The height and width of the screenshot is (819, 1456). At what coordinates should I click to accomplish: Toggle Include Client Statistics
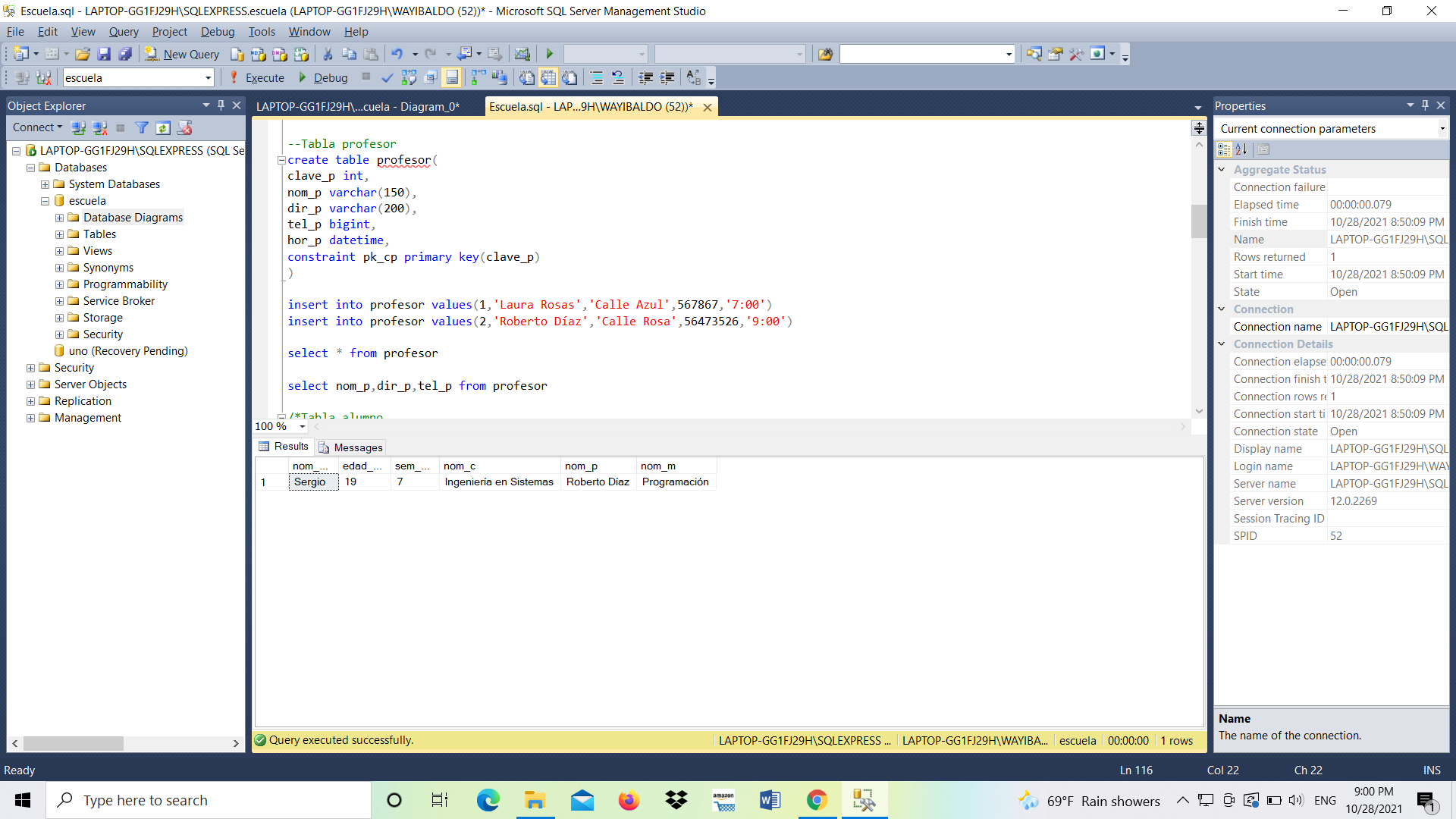coord(500,77)
